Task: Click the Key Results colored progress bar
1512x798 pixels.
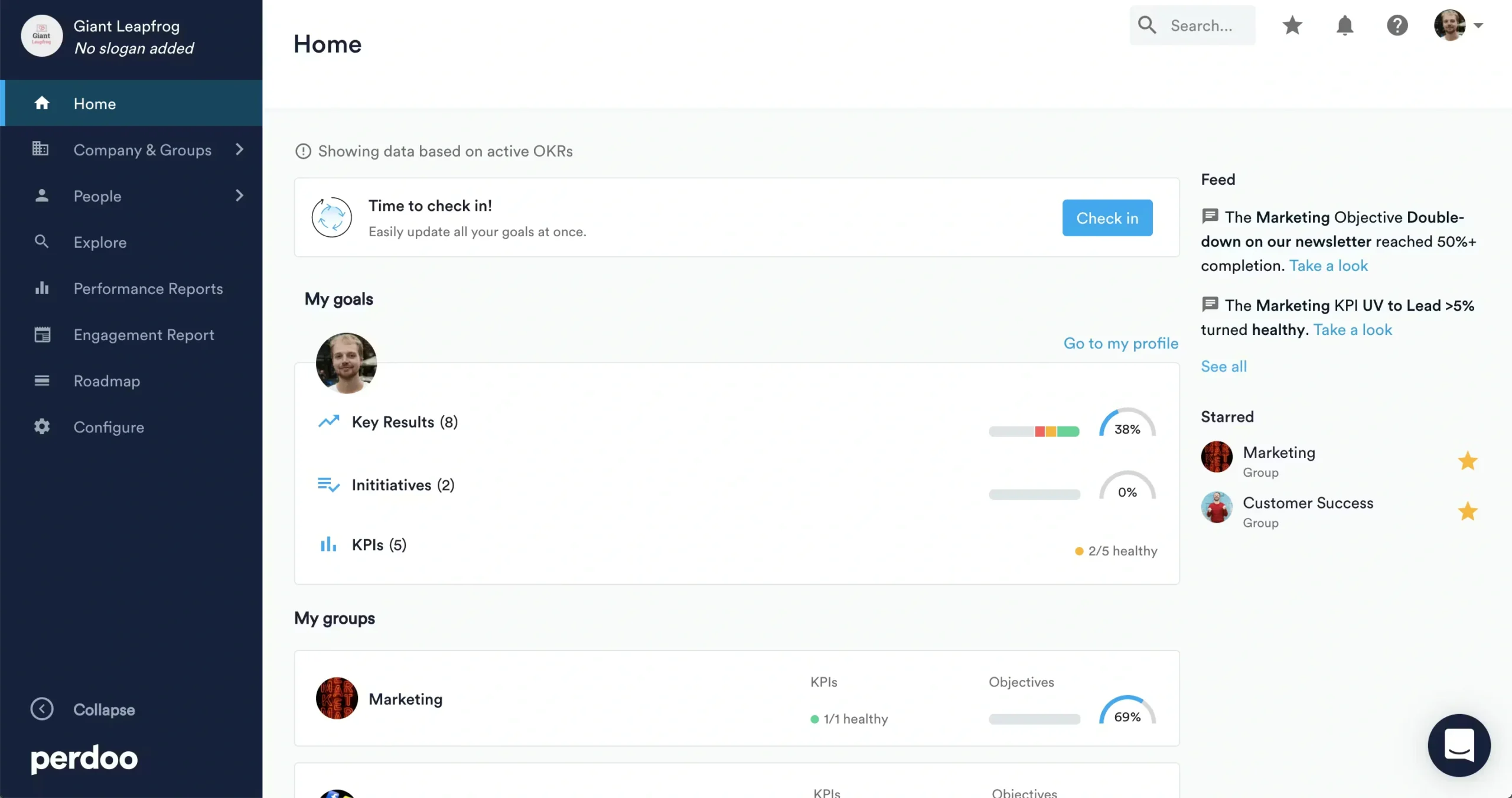Action: click(1034, 431)
